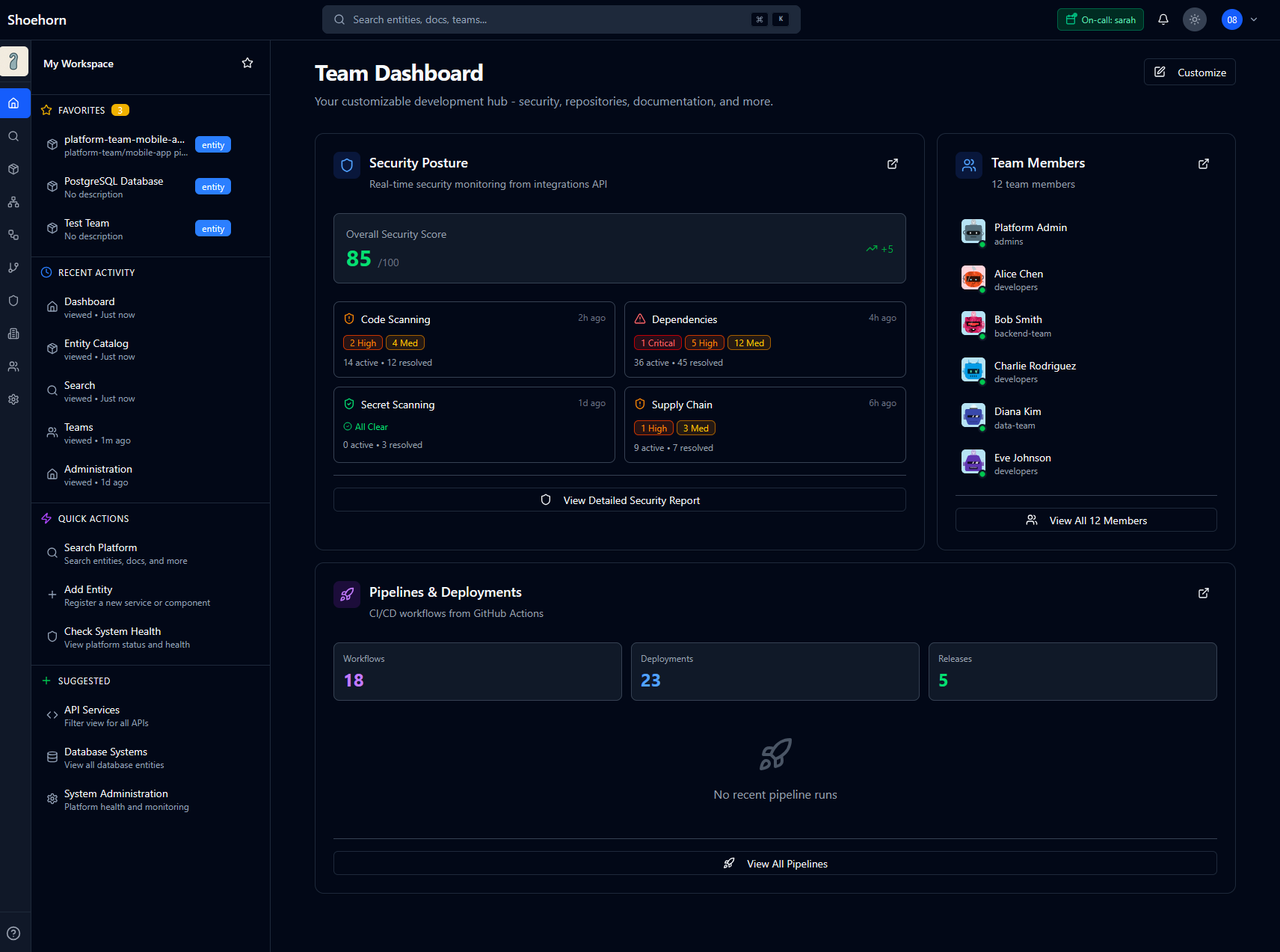Toggle light theme with the sun icon

pos(1194,19)
